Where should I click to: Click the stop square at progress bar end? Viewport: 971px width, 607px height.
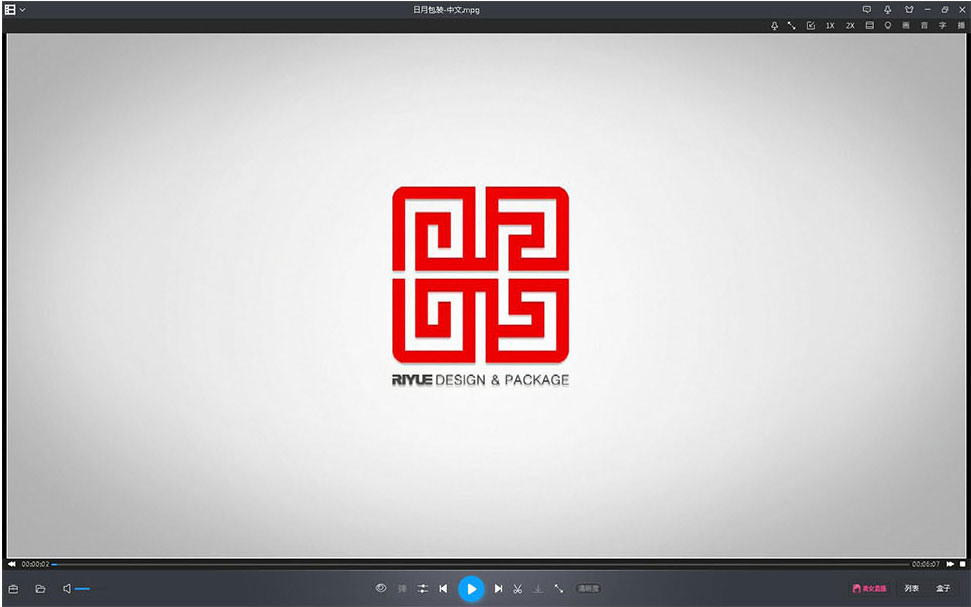[x=962, y=564]
